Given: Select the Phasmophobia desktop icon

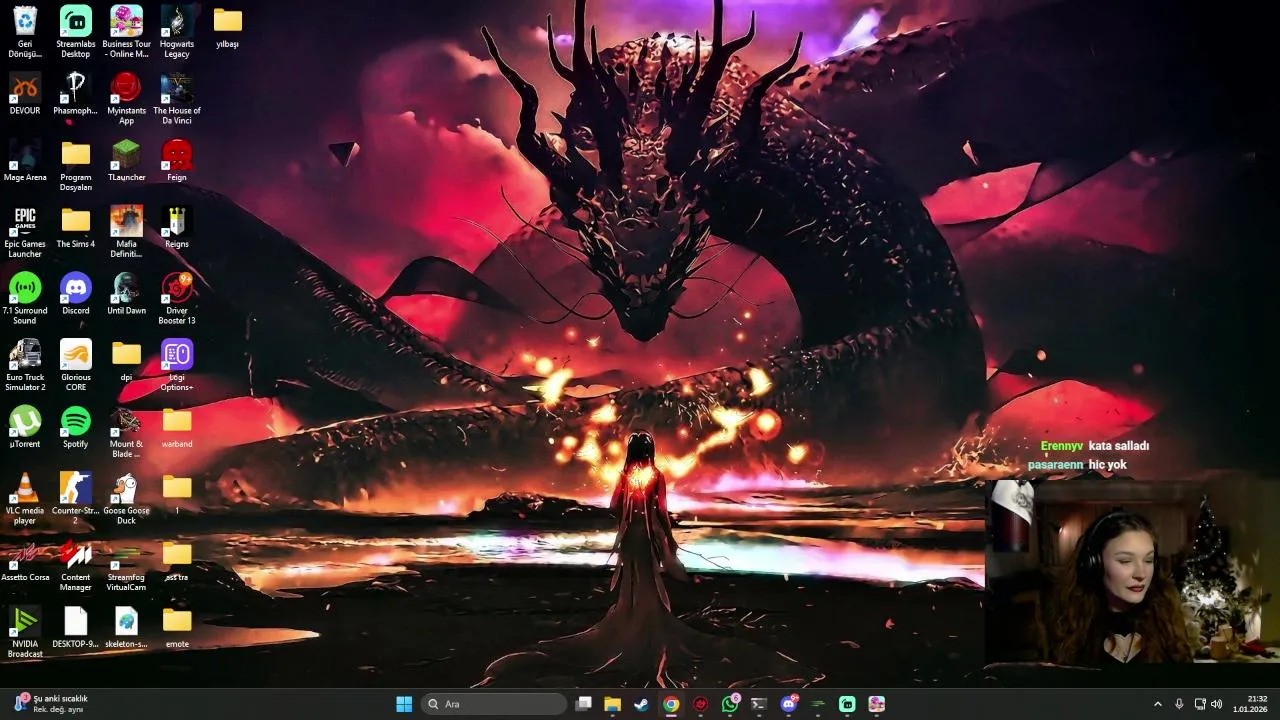Looking at the screenshot, I should [x=76, y=93].
